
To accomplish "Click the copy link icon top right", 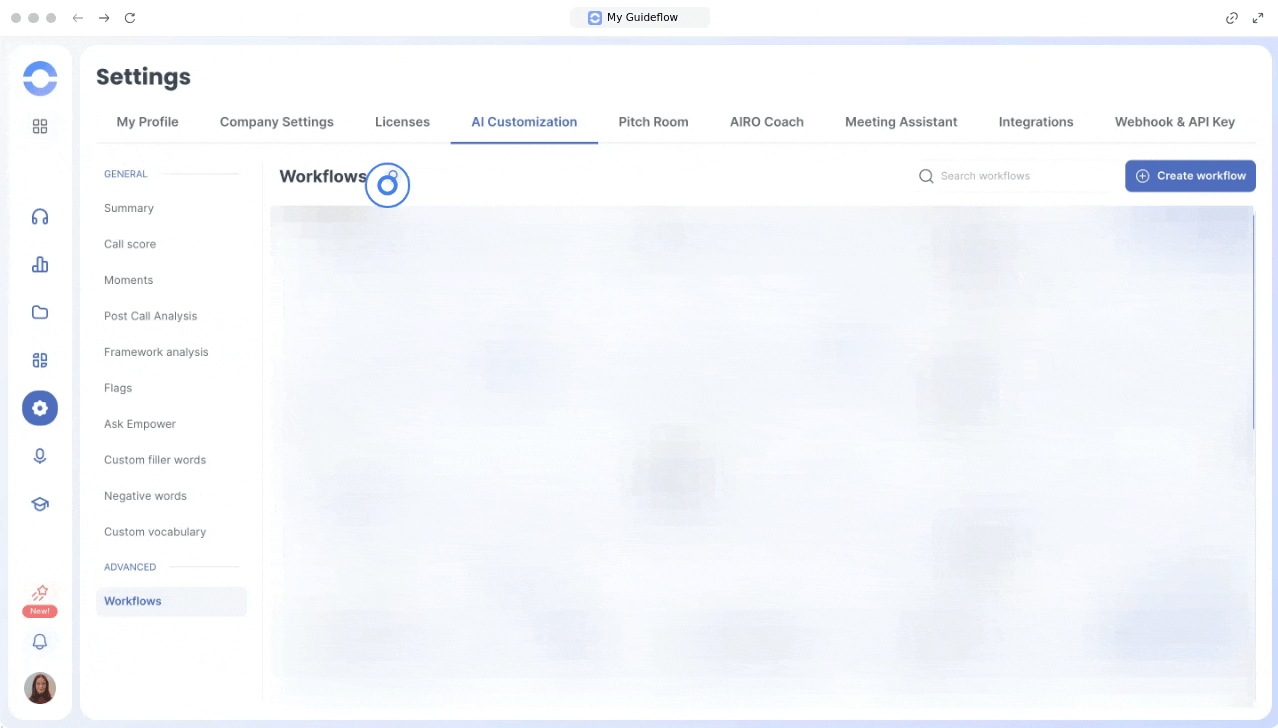I will pos(1232,18).
